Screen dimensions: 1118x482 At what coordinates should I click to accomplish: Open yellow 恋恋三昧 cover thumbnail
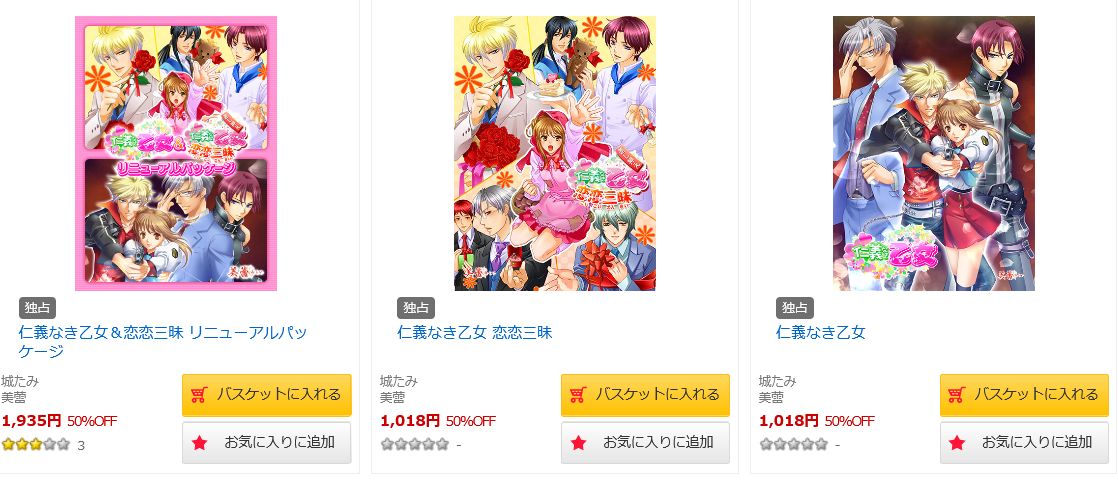[555, 153]
